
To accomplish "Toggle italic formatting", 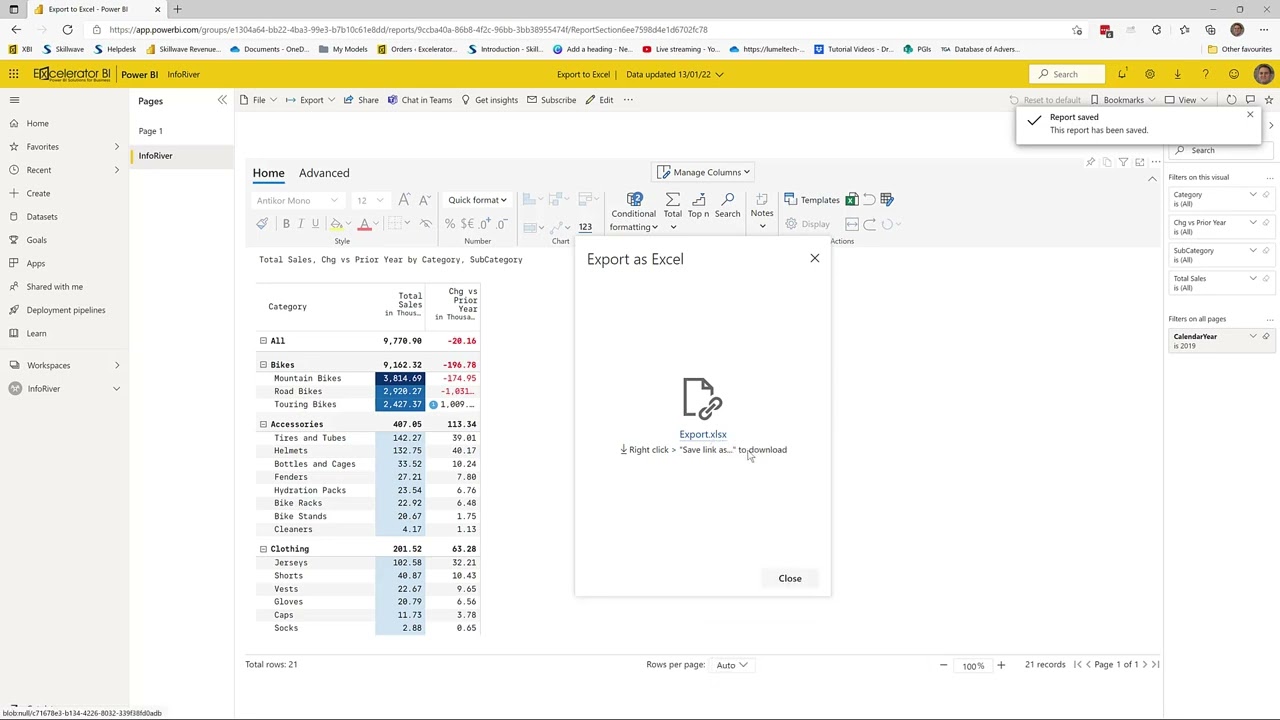I will pos(300,224).
